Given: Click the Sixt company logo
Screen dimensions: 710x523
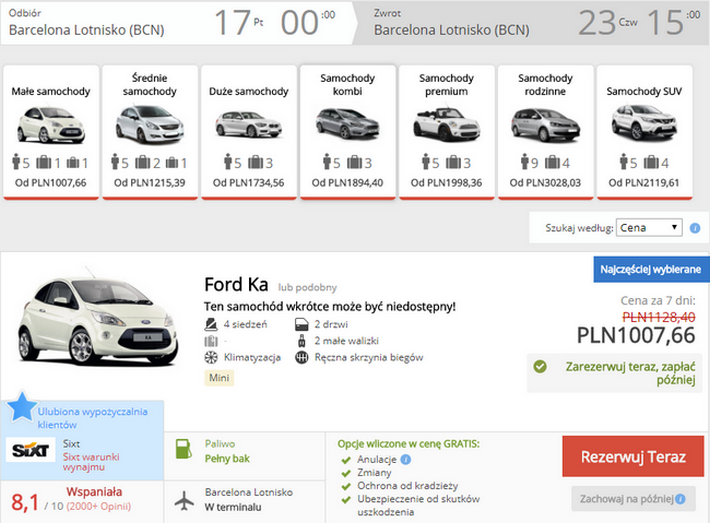Looking at the screenshot, I should click(30, 450).
